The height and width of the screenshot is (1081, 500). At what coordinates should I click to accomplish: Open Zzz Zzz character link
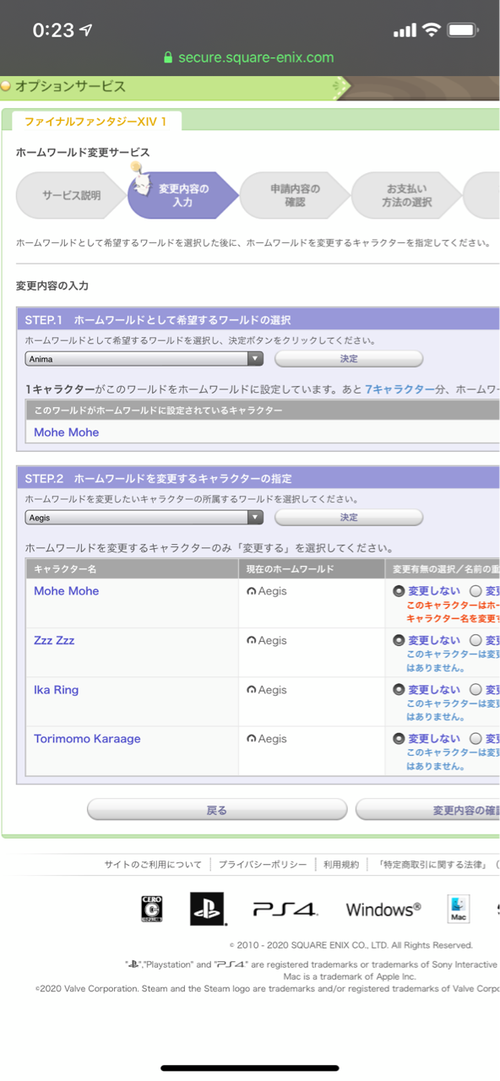pyautogui.click(x=54, y=640)
